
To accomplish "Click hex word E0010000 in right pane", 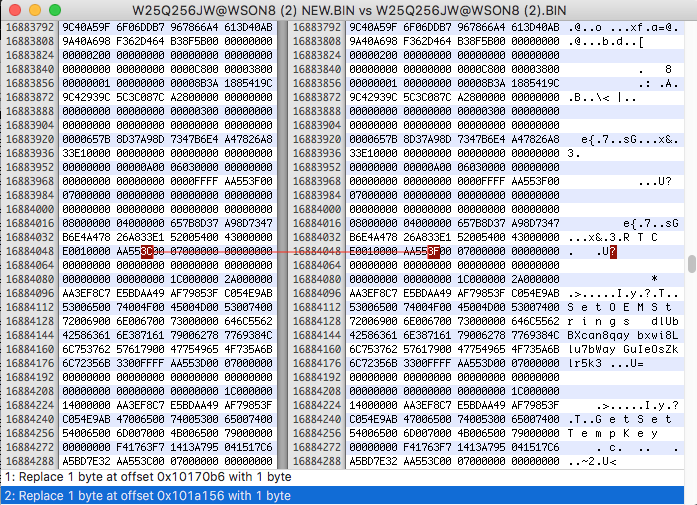I will pos(373,251).
